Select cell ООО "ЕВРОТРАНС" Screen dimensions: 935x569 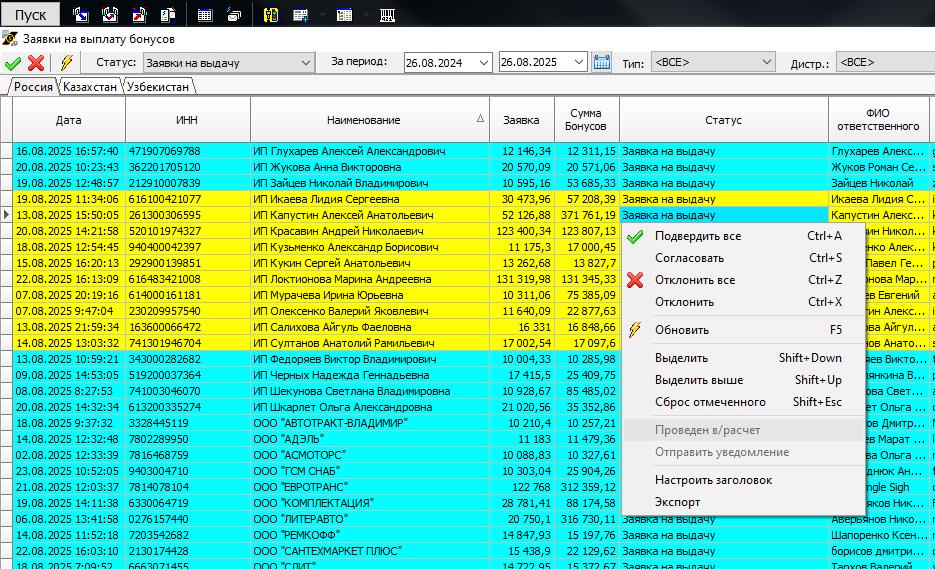pos(370,487)
